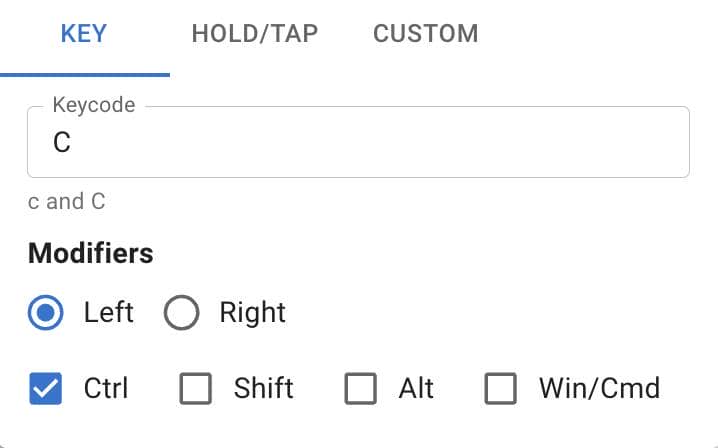Click the Modifiers section heading
Screen dimensions: 718x448
point(91,253)
